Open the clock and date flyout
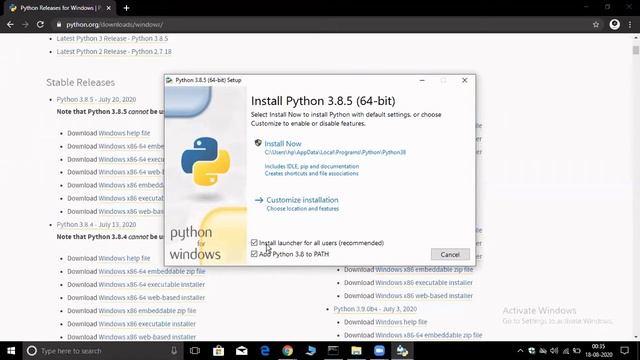This screenshot has width=640, height=360. (598, 351)
